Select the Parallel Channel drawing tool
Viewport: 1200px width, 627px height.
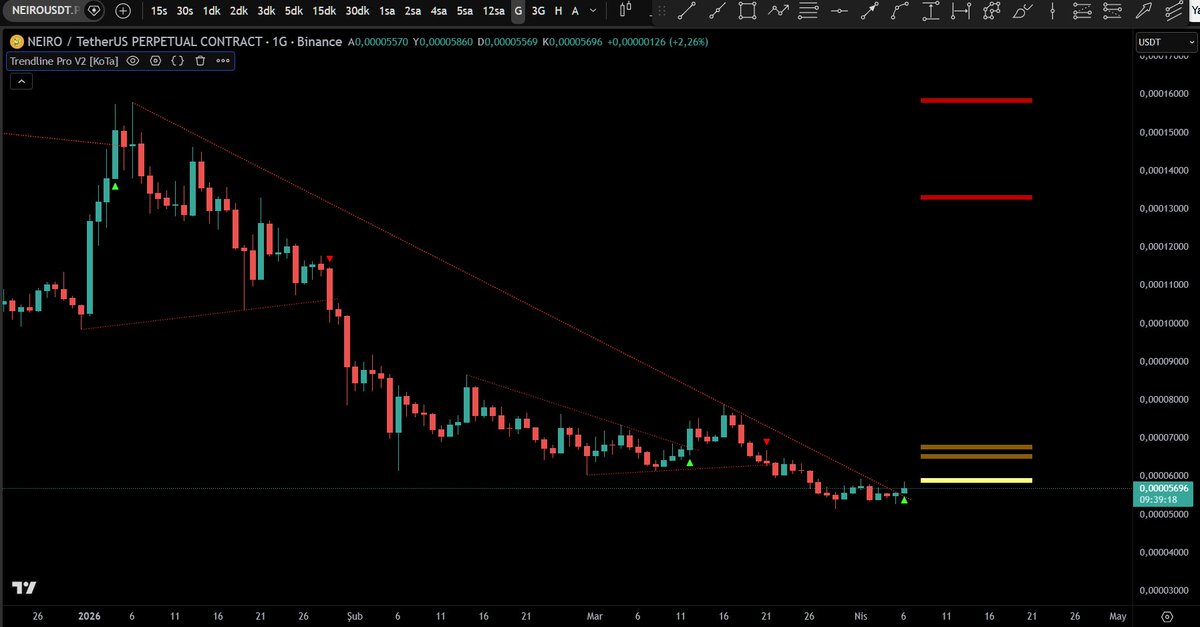pyautogui.click(x=1174, y=10)
